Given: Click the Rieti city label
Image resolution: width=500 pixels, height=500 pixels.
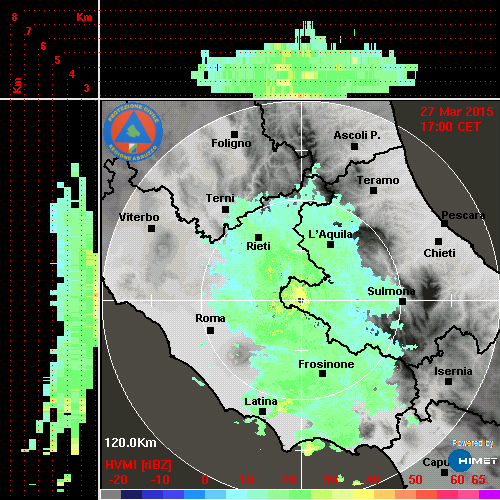Looking at the screenshot, I should [258, 246].
